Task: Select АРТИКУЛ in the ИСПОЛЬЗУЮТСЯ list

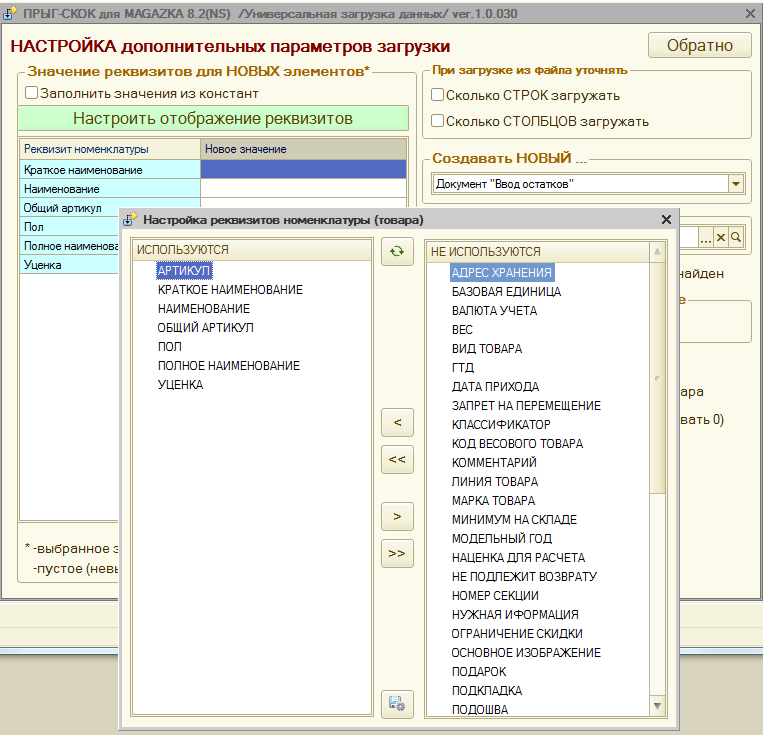Action: [x=184, y=271]
